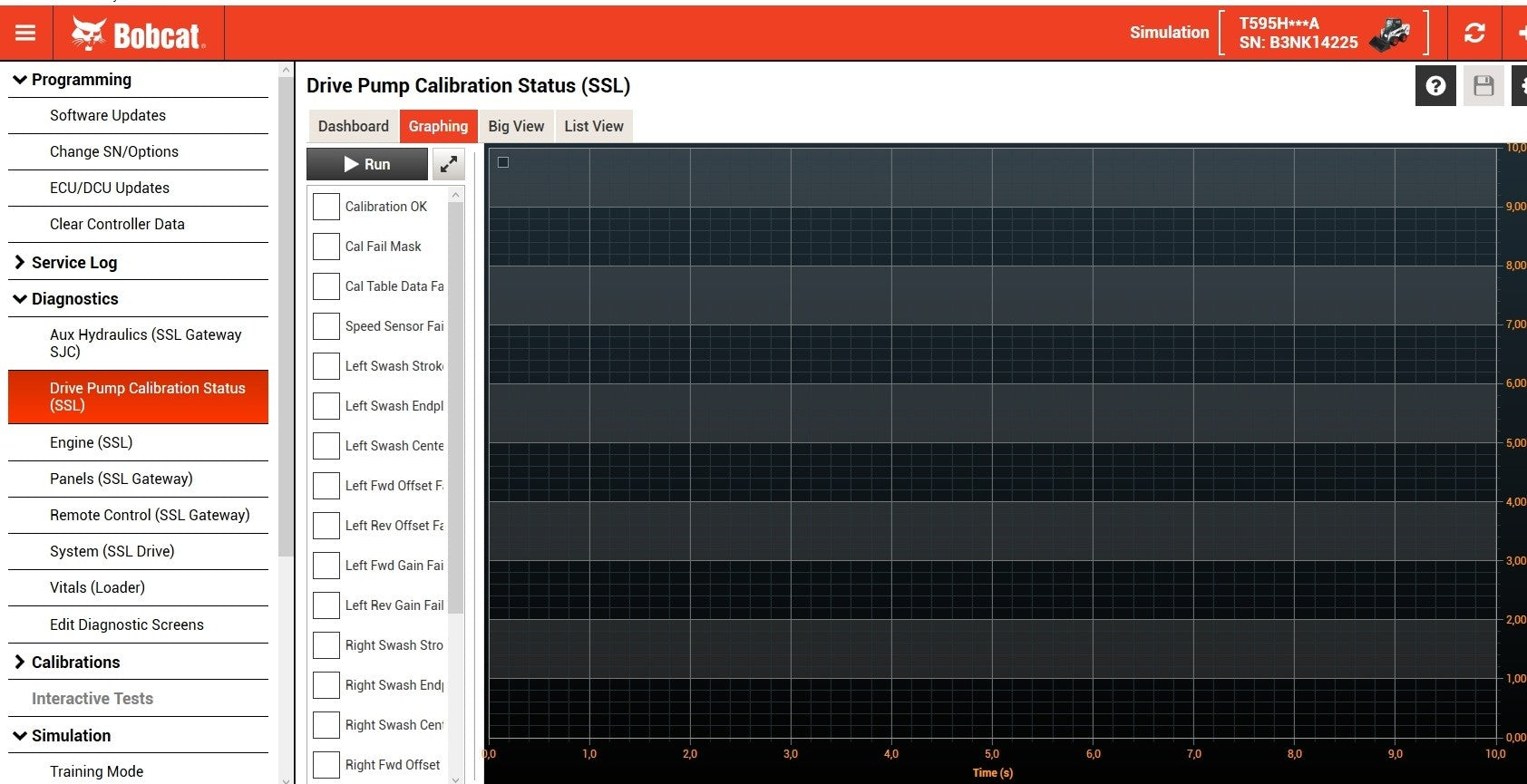Start graphing with the Run button
The image size is (1527, 784).
pos(367,164)
